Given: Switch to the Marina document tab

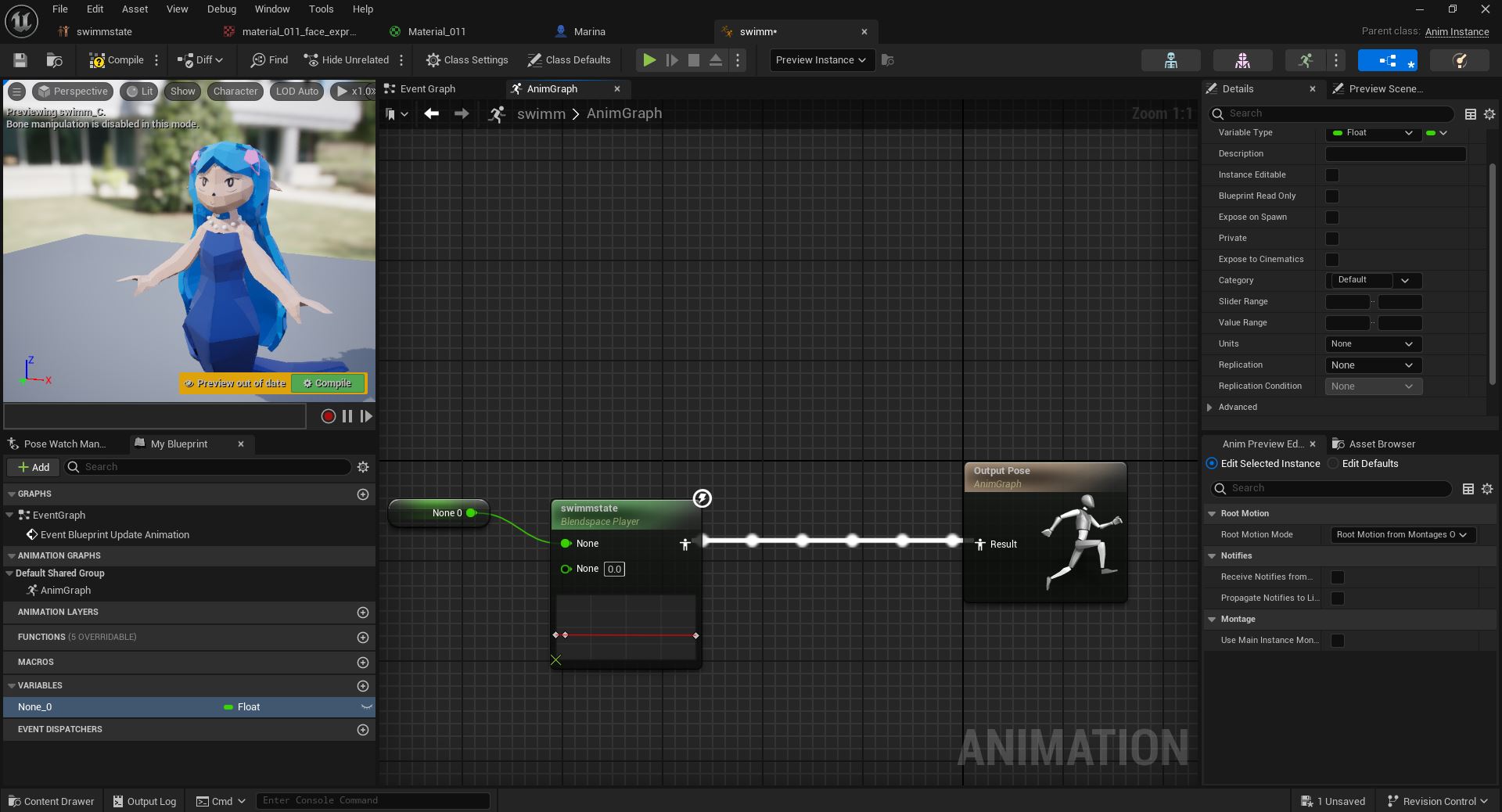Looking at the screenshot, I should [589, 32].
